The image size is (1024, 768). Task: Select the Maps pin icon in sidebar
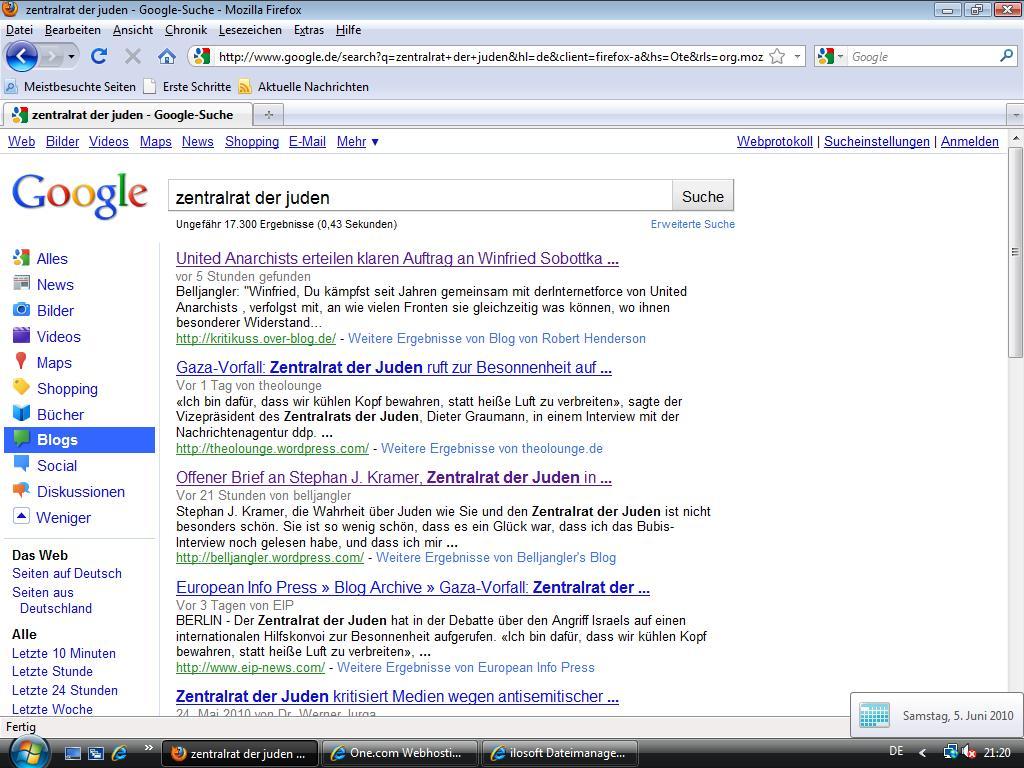pos(21,361)
